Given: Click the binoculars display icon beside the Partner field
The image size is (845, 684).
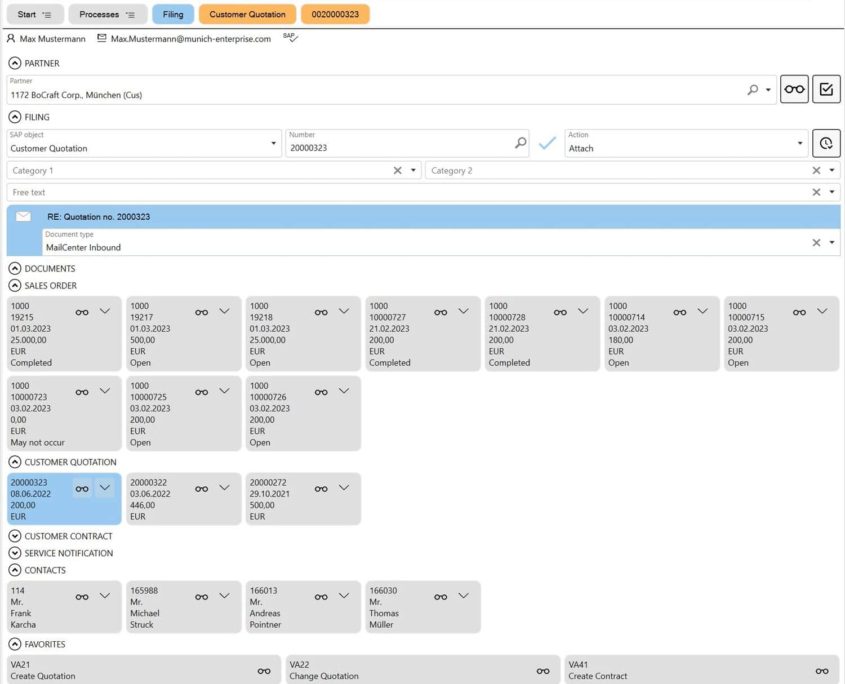Looking at the screenshot, I should click(x=793, y=89).
